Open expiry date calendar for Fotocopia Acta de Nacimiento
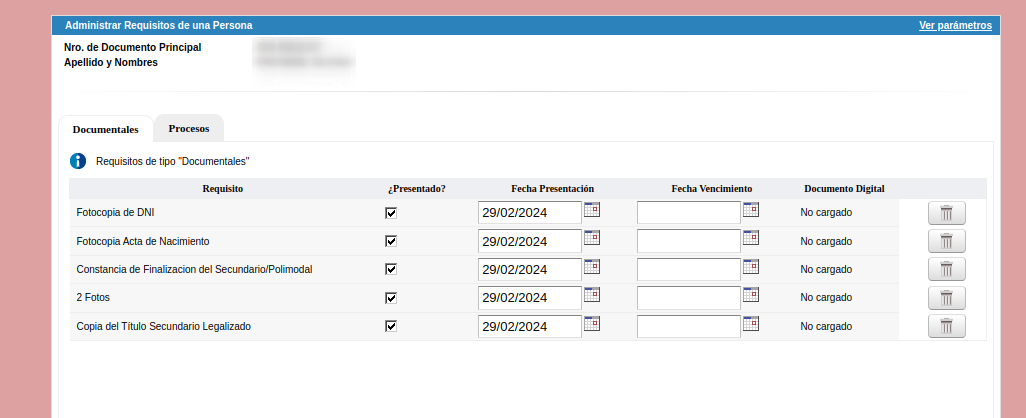The height and width of the screenshot is (418, 1026). click(751, 237)
